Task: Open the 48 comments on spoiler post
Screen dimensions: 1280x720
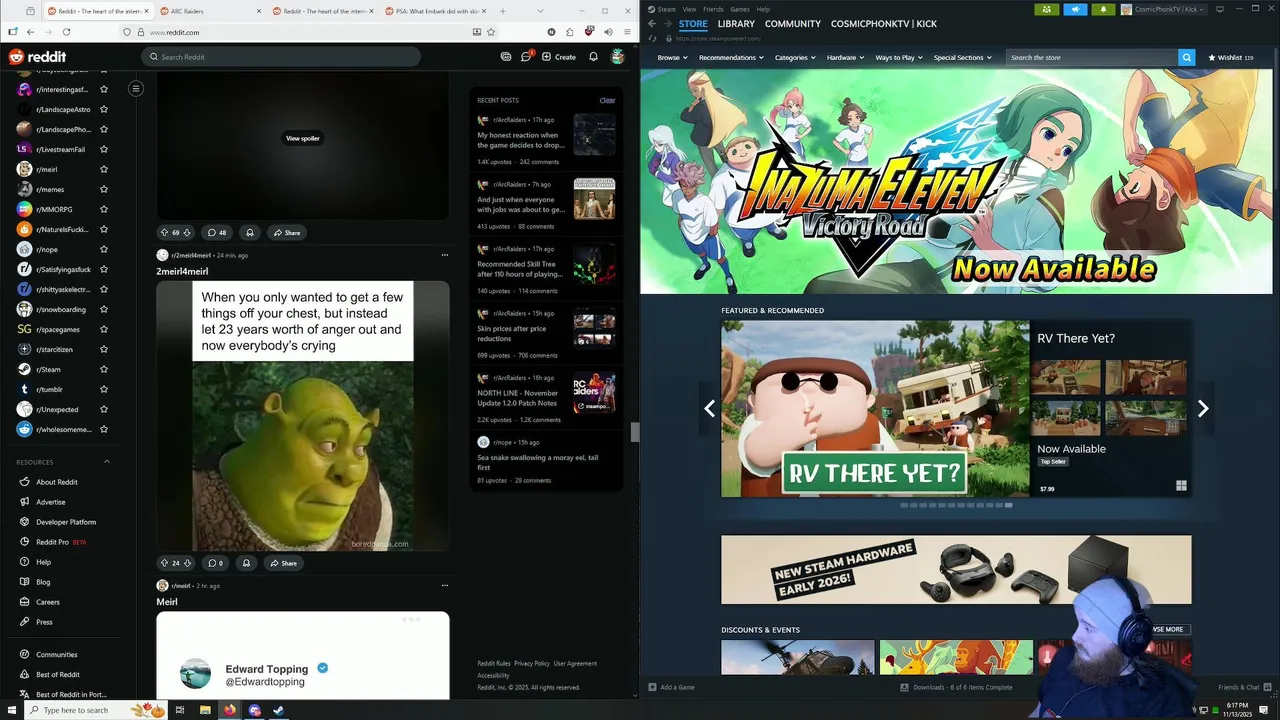Action: 216,232
